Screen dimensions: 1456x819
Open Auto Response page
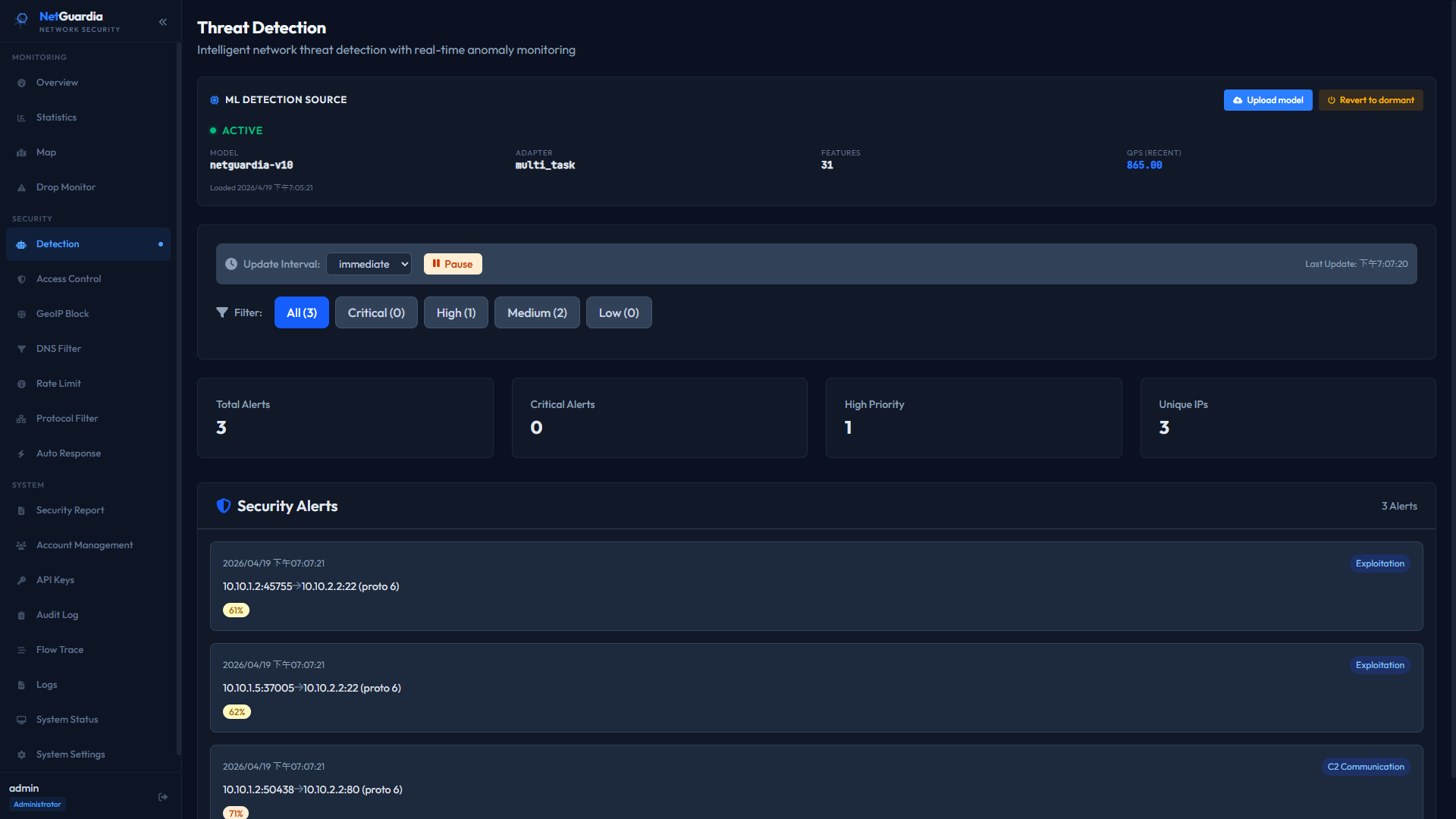tap(88, 453)
